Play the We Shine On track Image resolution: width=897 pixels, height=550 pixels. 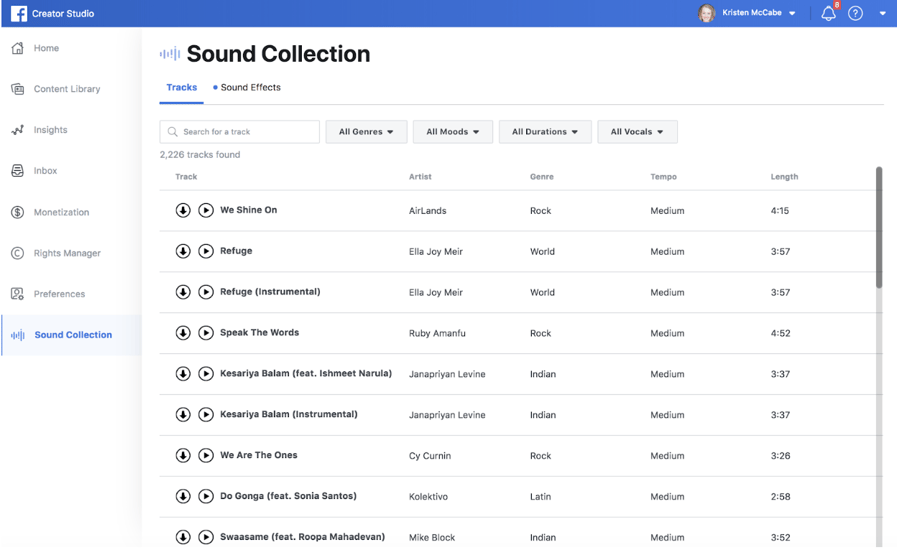[206, 210]
